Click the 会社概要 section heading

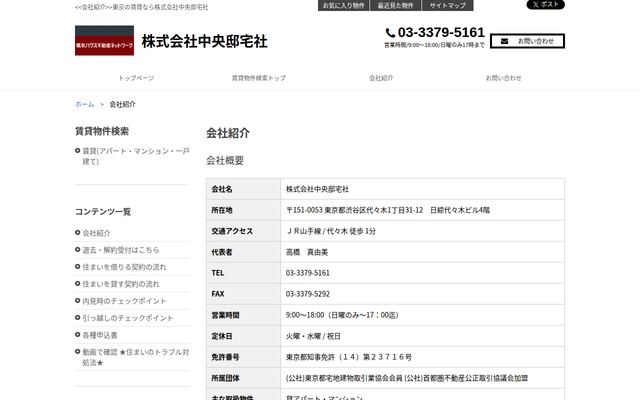point(225,160)
